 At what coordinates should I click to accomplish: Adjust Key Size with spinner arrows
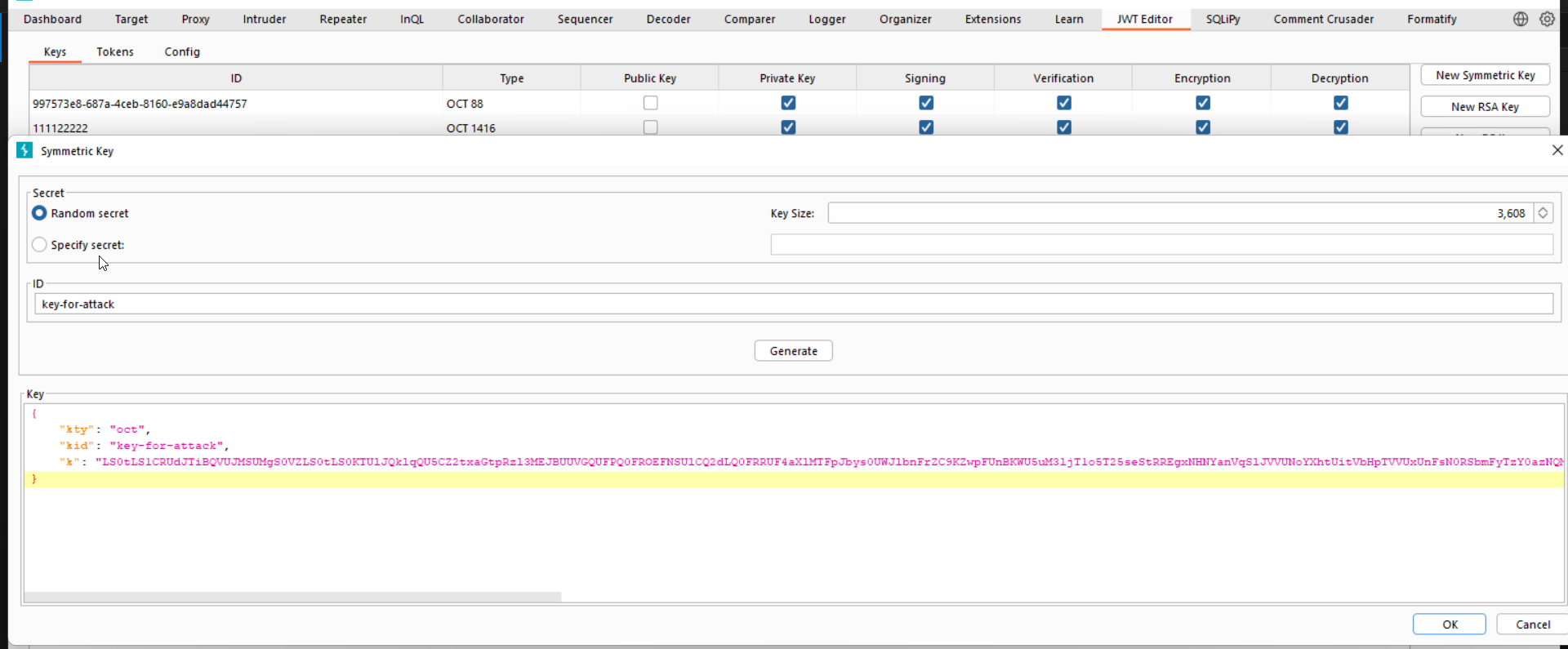click(x=1543, y=213)
